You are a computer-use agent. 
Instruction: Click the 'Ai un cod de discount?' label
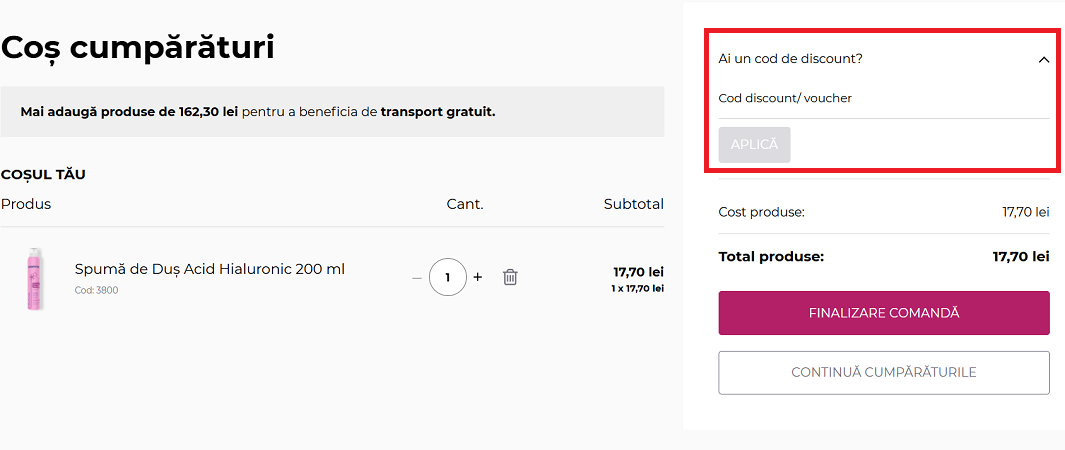coord(790,59)
